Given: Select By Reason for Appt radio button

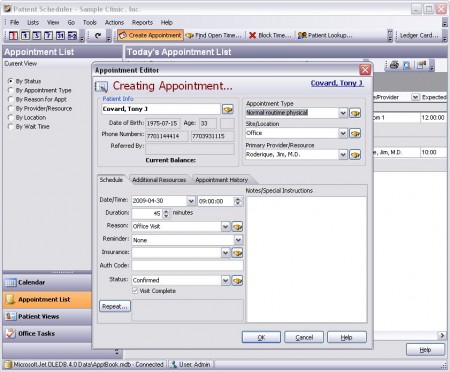Looking at the screenshot, I should tap(11, 99).
